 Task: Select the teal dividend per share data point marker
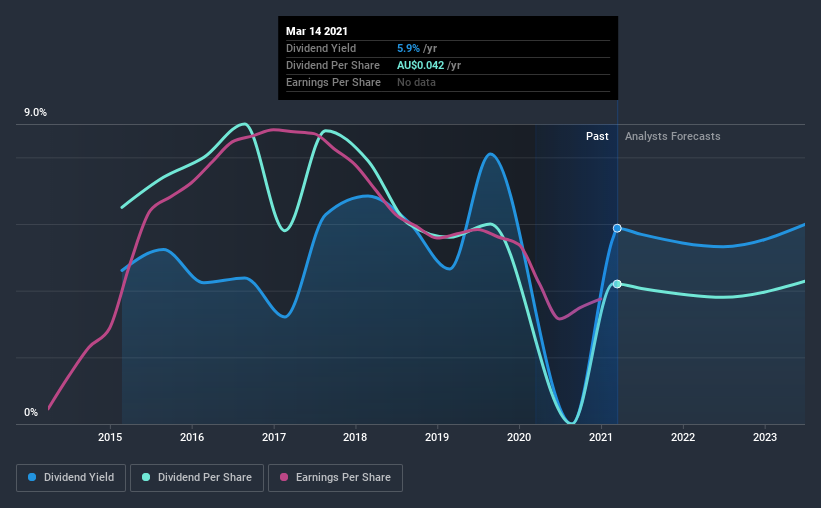click(x=617, y=284)
